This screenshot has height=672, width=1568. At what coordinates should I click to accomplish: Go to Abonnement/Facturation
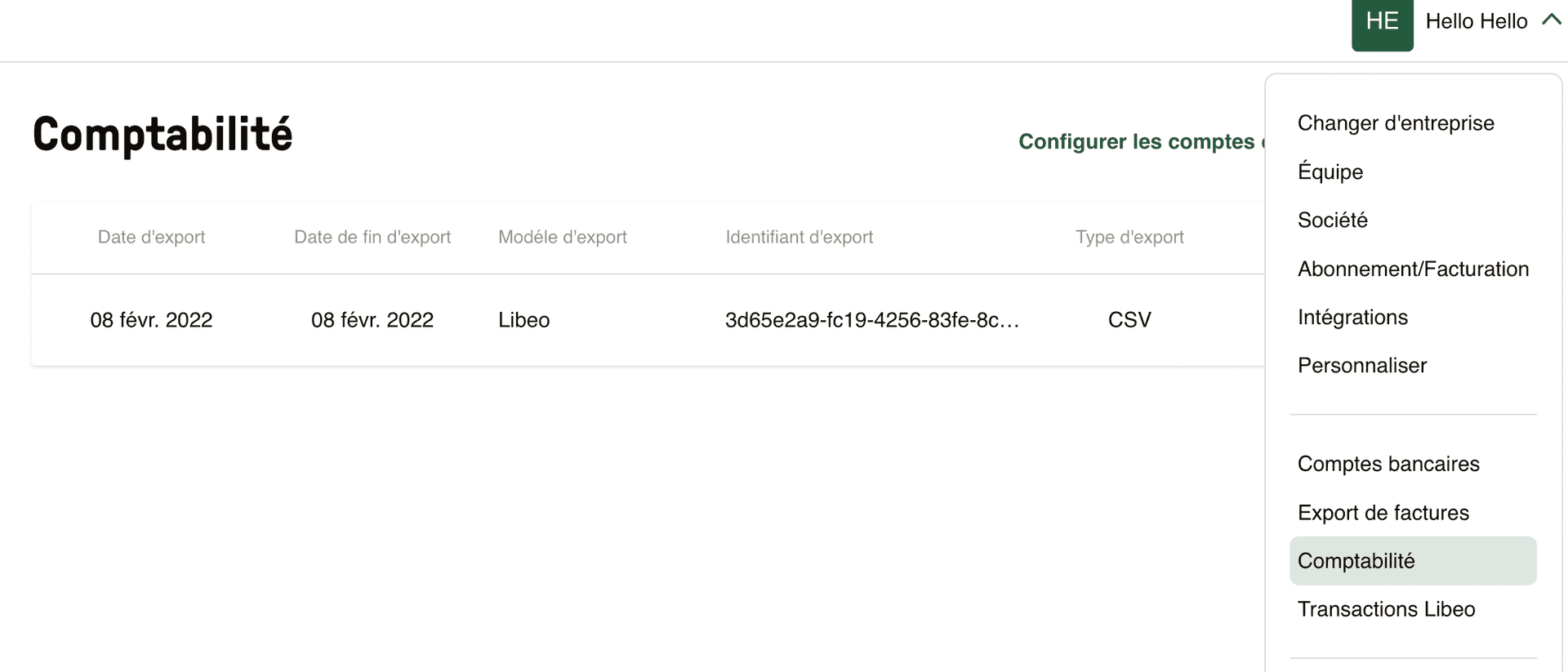pos(1414,268)
